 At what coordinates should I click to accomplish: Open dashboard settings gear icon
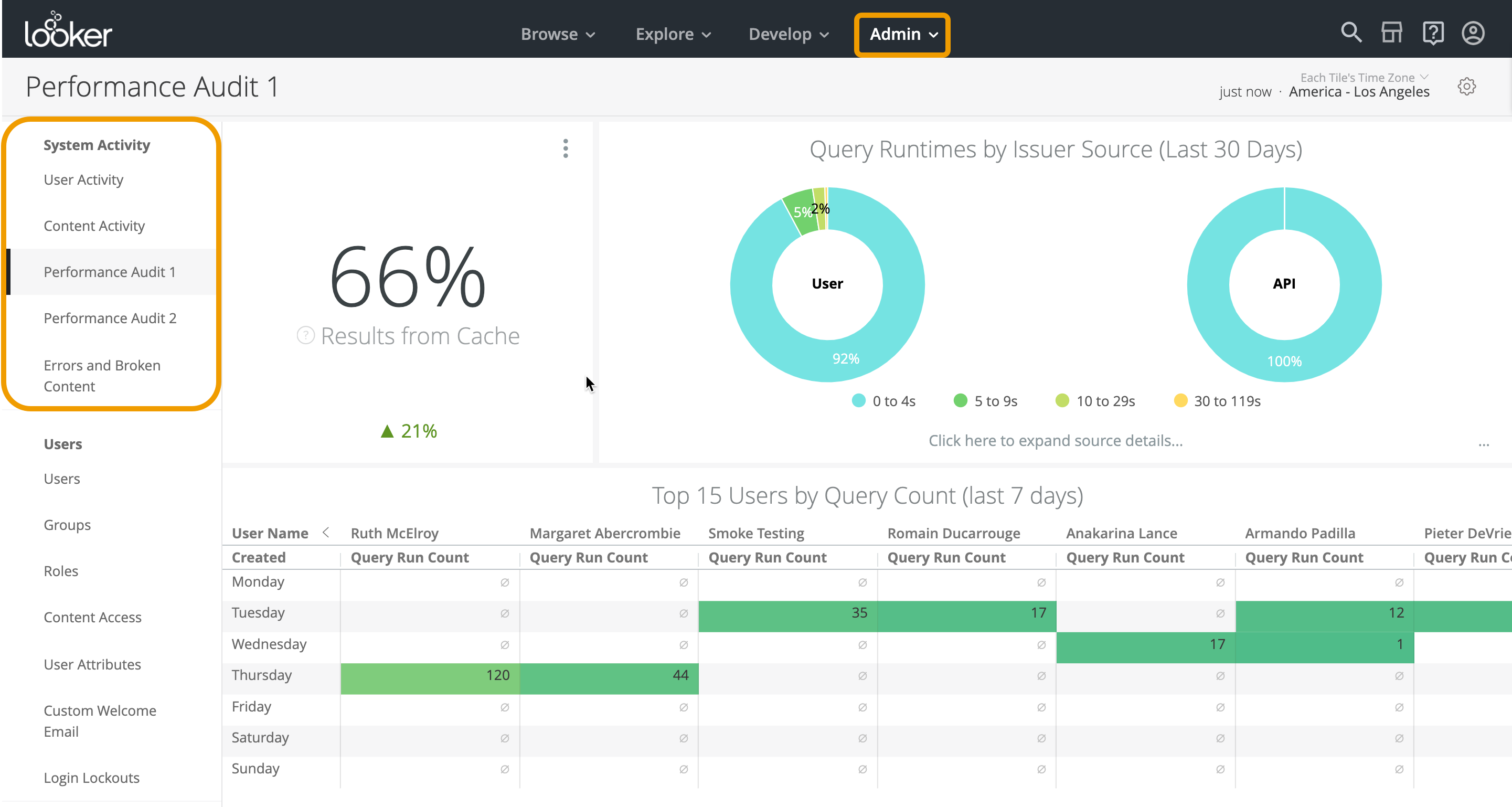[1466, 87]
